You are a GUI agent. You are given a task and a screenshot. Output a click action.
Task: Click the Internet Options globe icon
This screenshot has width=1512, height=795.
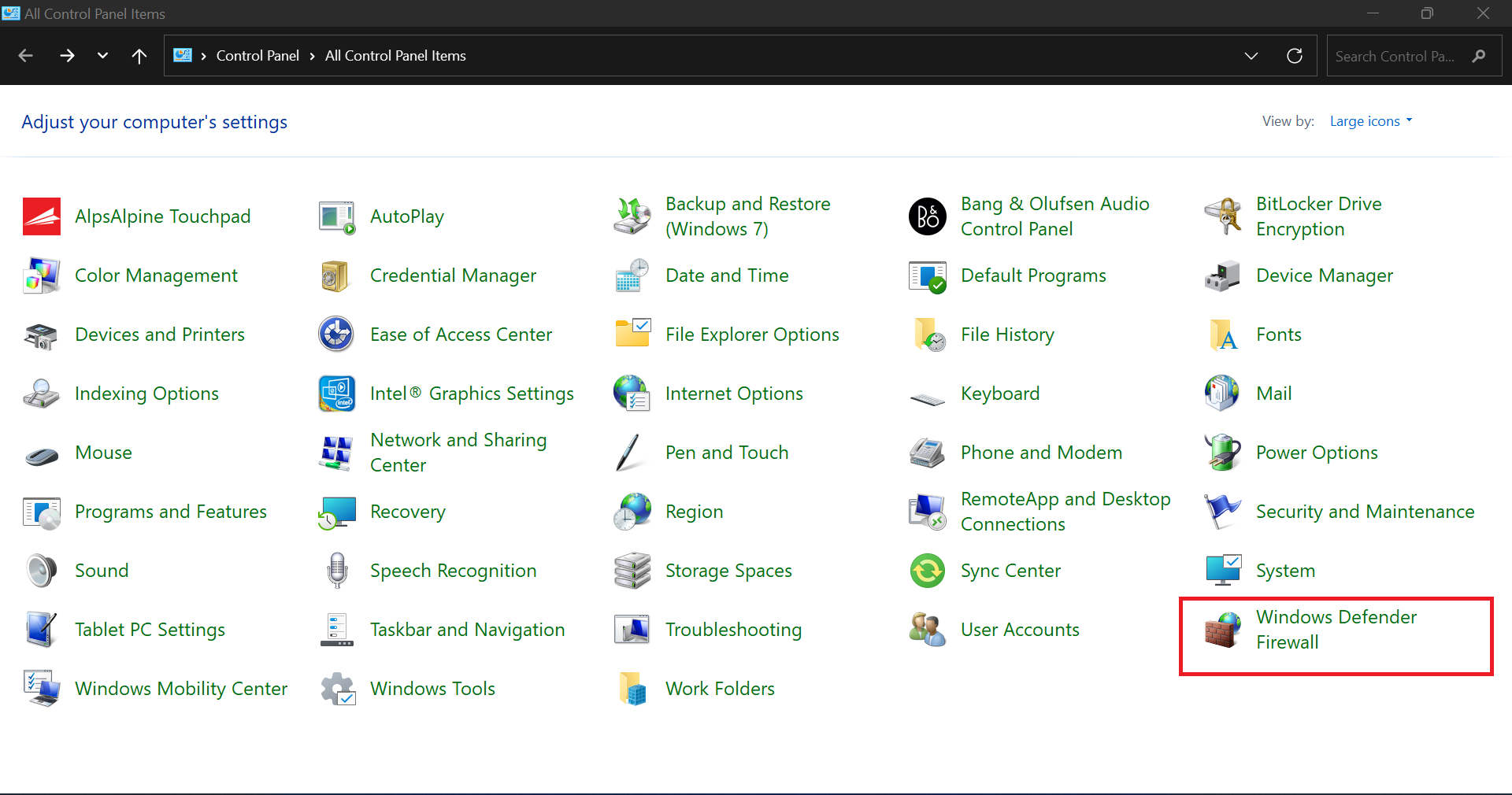click(632, 394)
